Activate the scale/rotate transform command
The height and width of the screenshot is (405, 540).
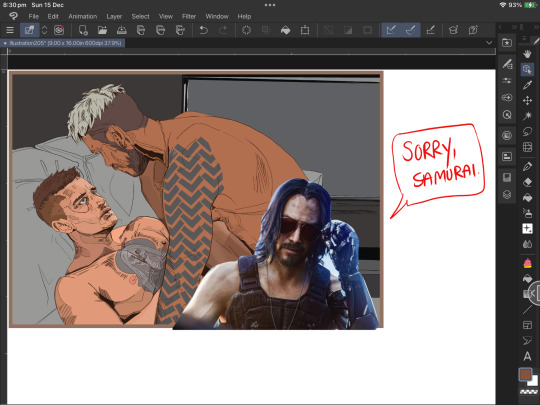305,30
